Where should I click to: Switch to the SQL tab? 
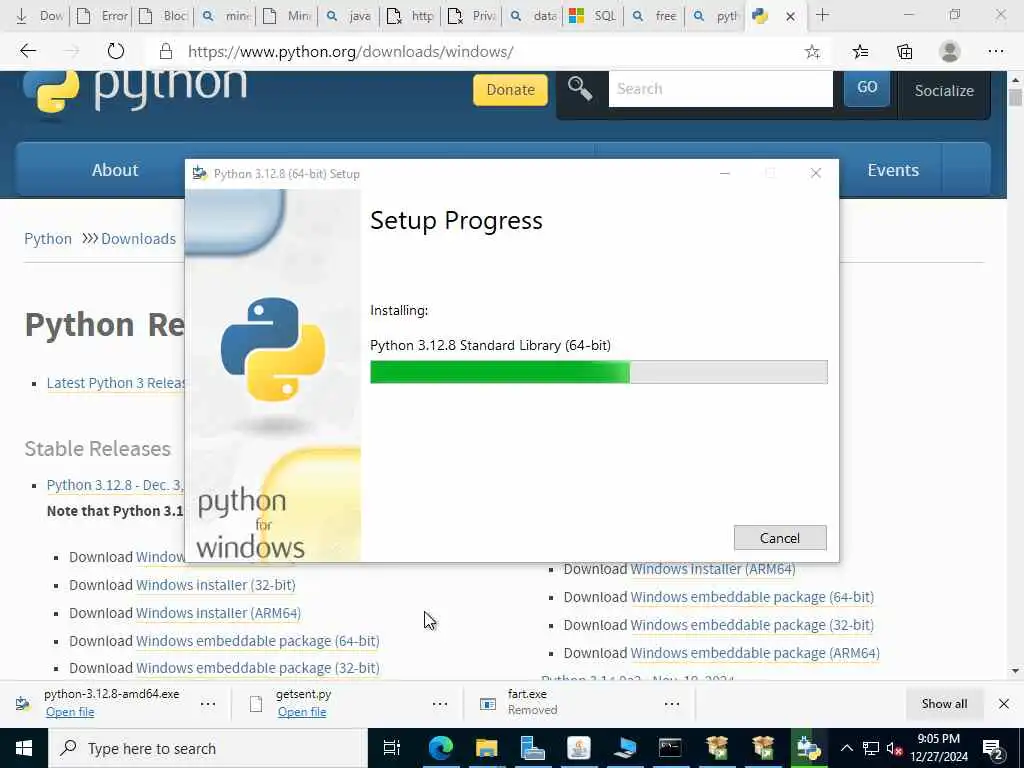[x=593, y=16]
